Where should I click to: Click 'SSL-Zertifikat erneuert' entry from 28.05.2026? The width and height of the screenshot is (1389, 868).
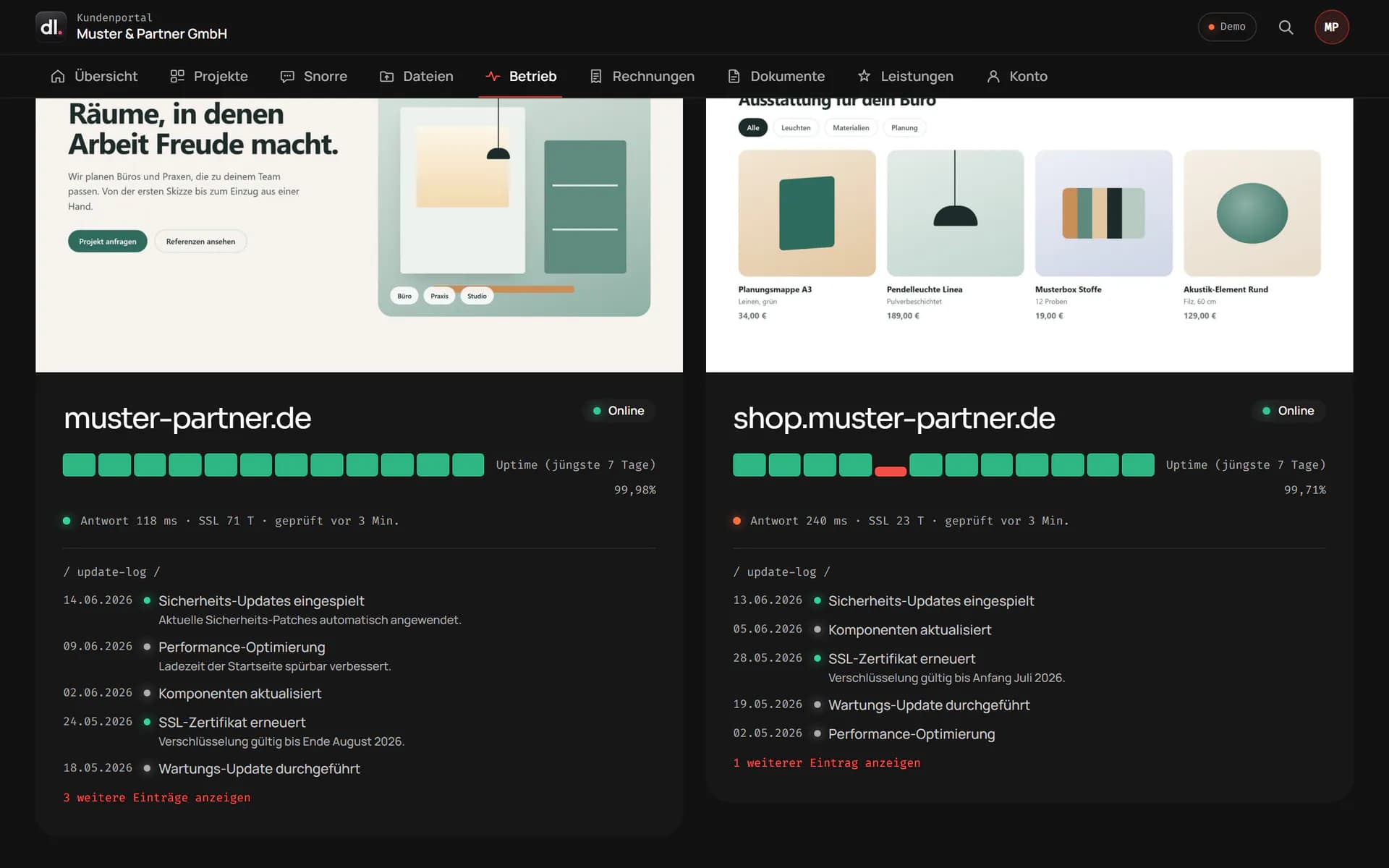coord(901,659)
